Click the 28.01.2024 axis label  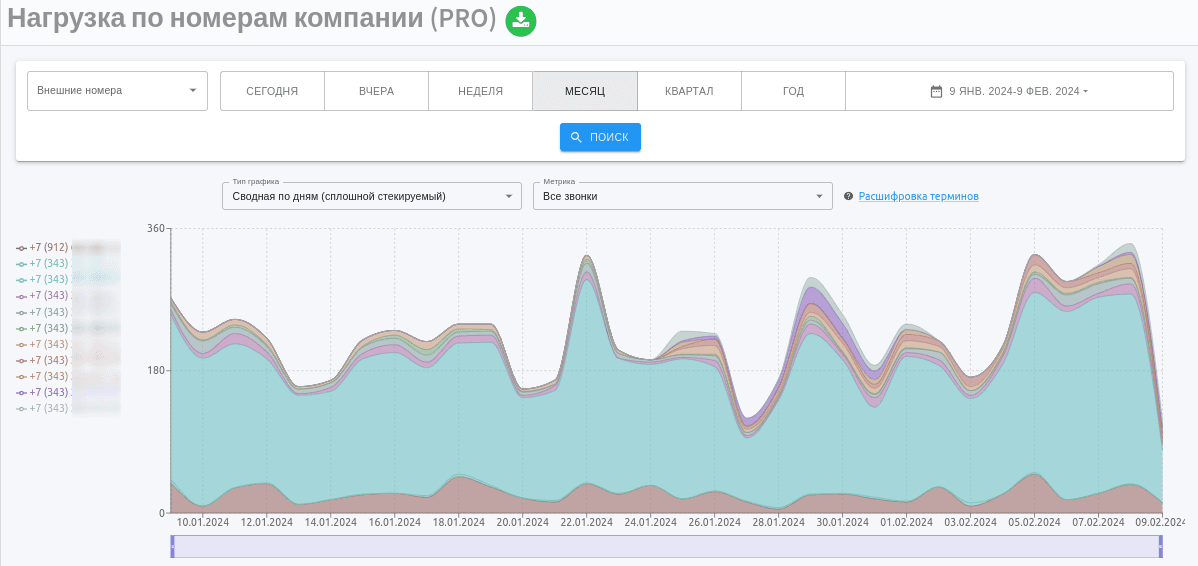pyautogui.click(x=778, y=523)
